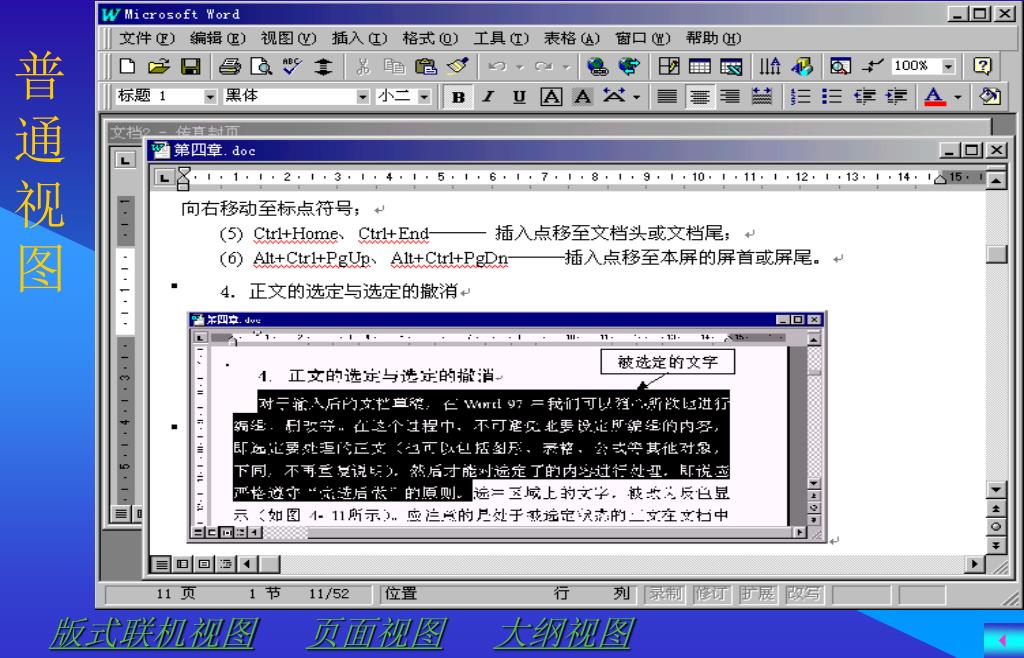Screen dimensions: 1024x658
Task: Open the 视图(V) menu
Action: 289,39
